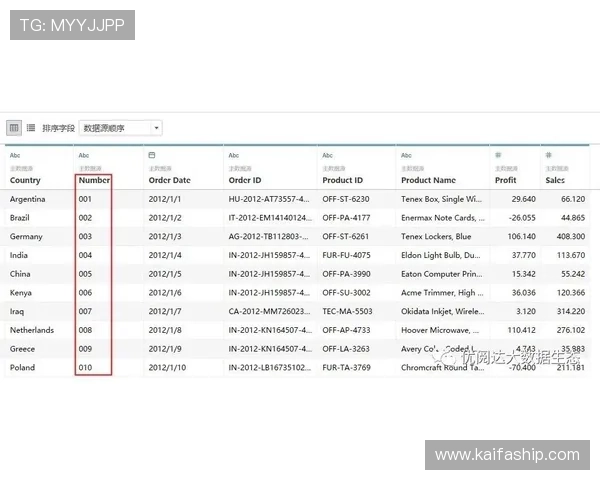The image size is (600, 480).
Task: Select the Number column header
Action: [95, 180]
